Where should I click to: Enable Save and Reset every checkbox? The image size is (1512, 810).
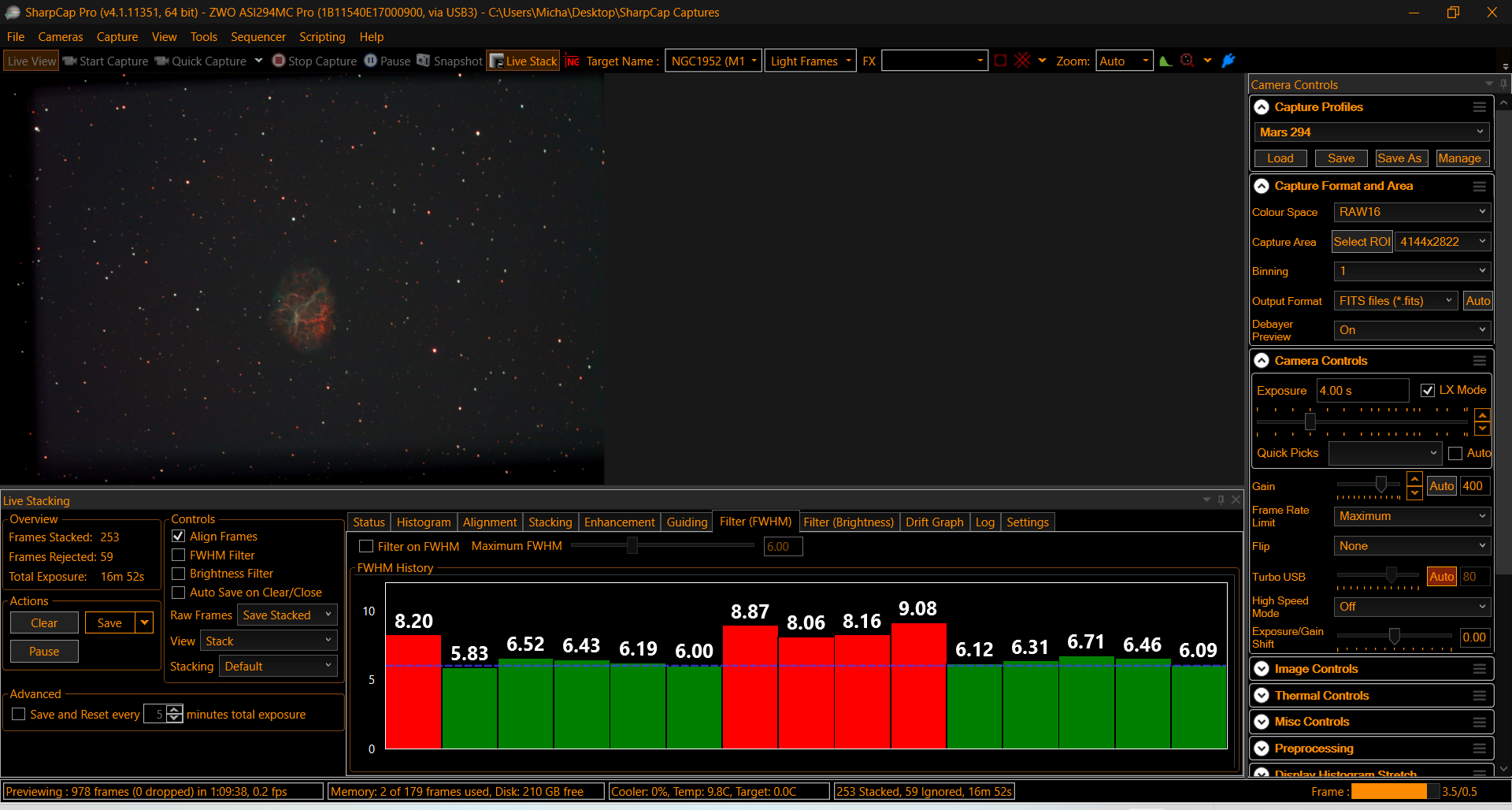pyautogui.click(x=19, y=714)
